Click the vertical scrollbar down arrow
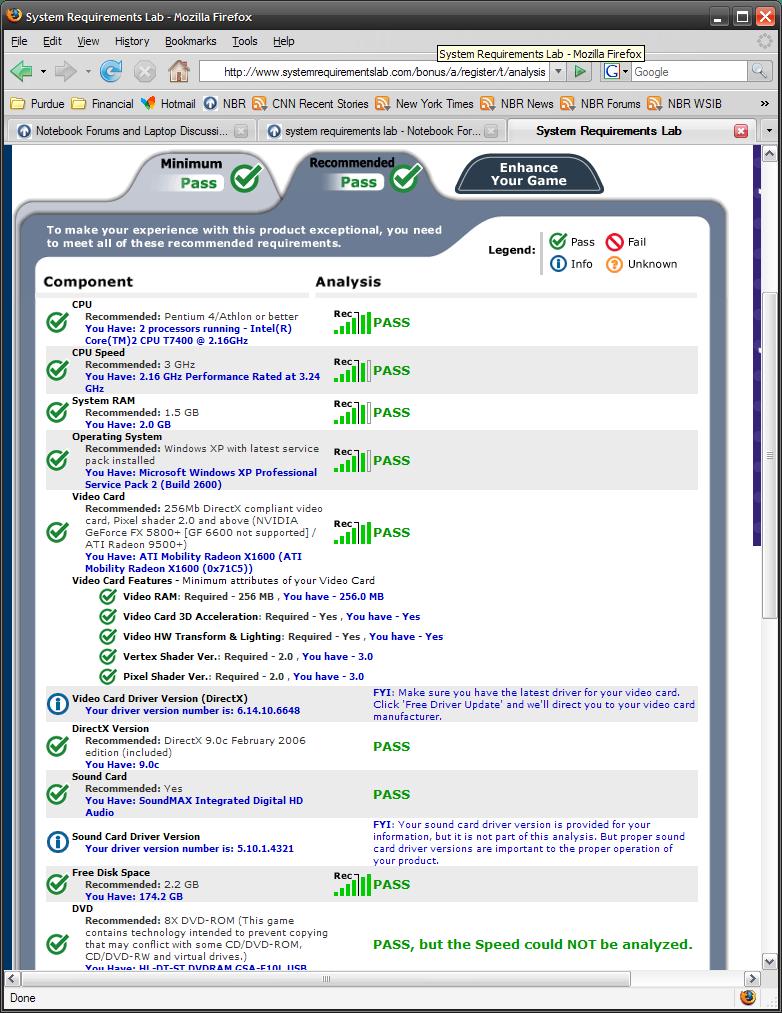This screenshot has height=1013, width=782. [769, 961]
